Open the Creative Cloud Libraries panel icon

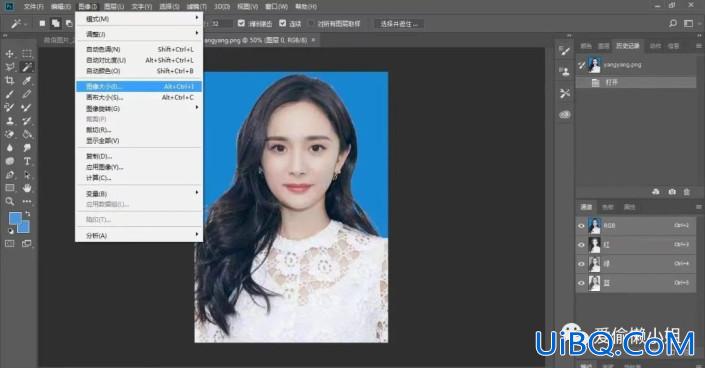[x=565, y=115]
